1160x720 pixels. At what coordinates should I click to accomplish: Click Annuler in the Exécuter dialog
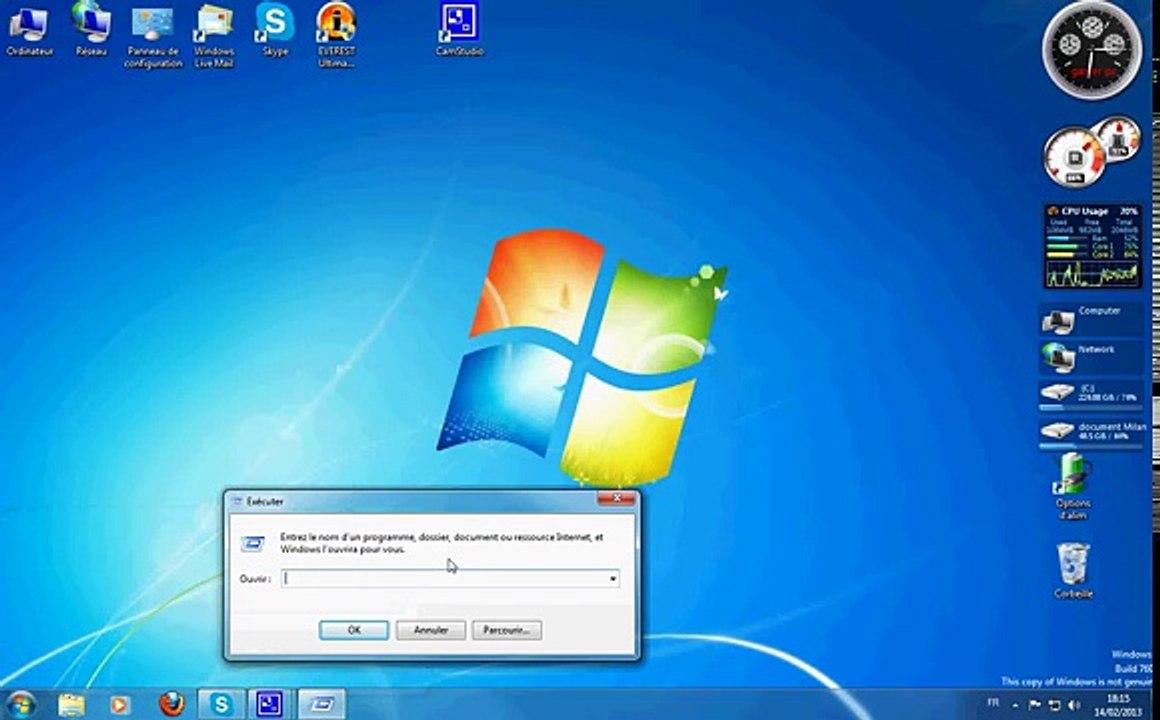pos(431,630)
